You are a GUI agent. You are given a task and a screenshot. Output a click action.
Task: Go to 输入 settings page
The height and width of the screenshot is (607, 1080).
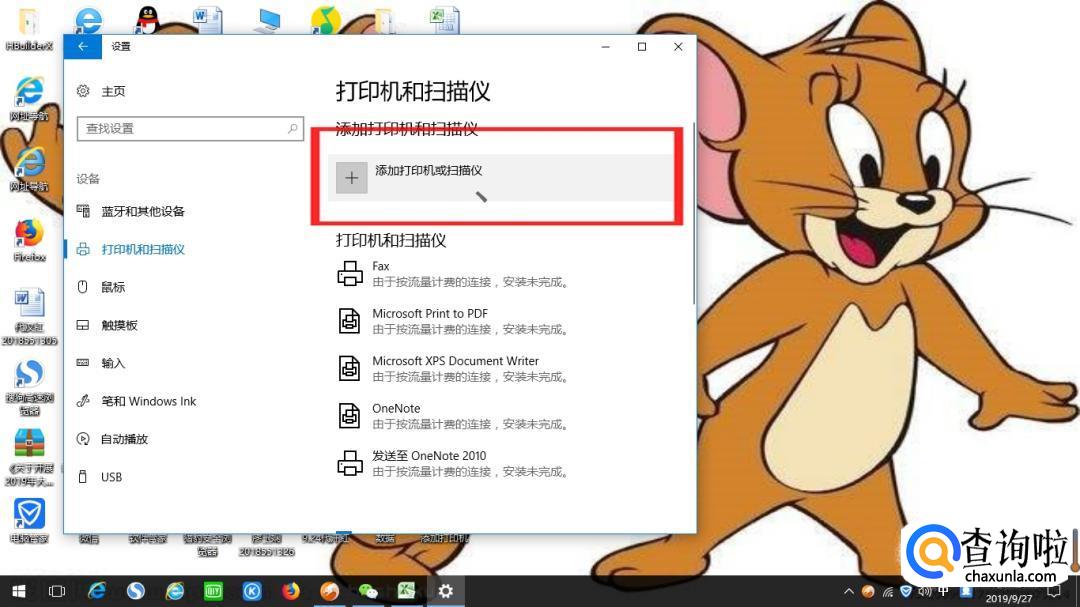pos(113,364)
